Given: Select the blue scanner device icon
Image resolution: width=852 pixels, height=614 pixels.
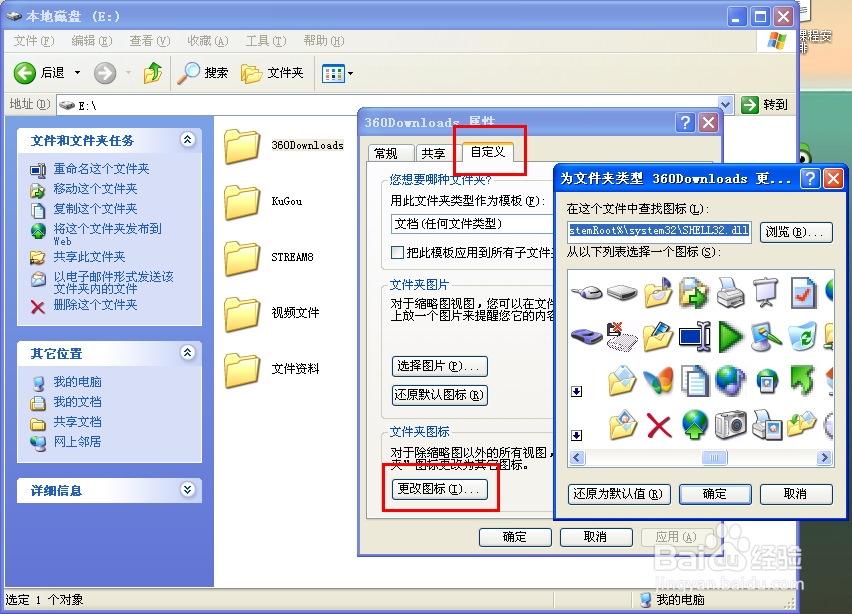Looking at the screenshot, I should coord(586,336).
